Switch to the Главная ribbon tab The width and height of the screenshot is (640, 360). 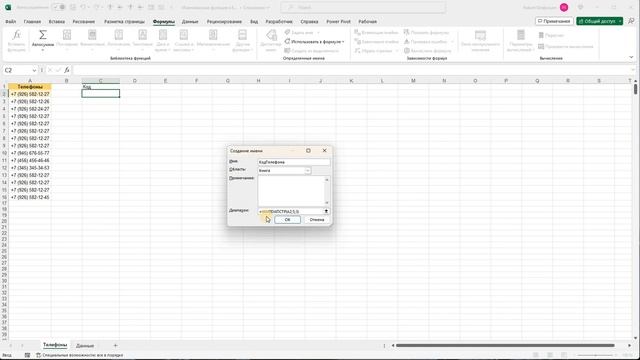point(32,22)
